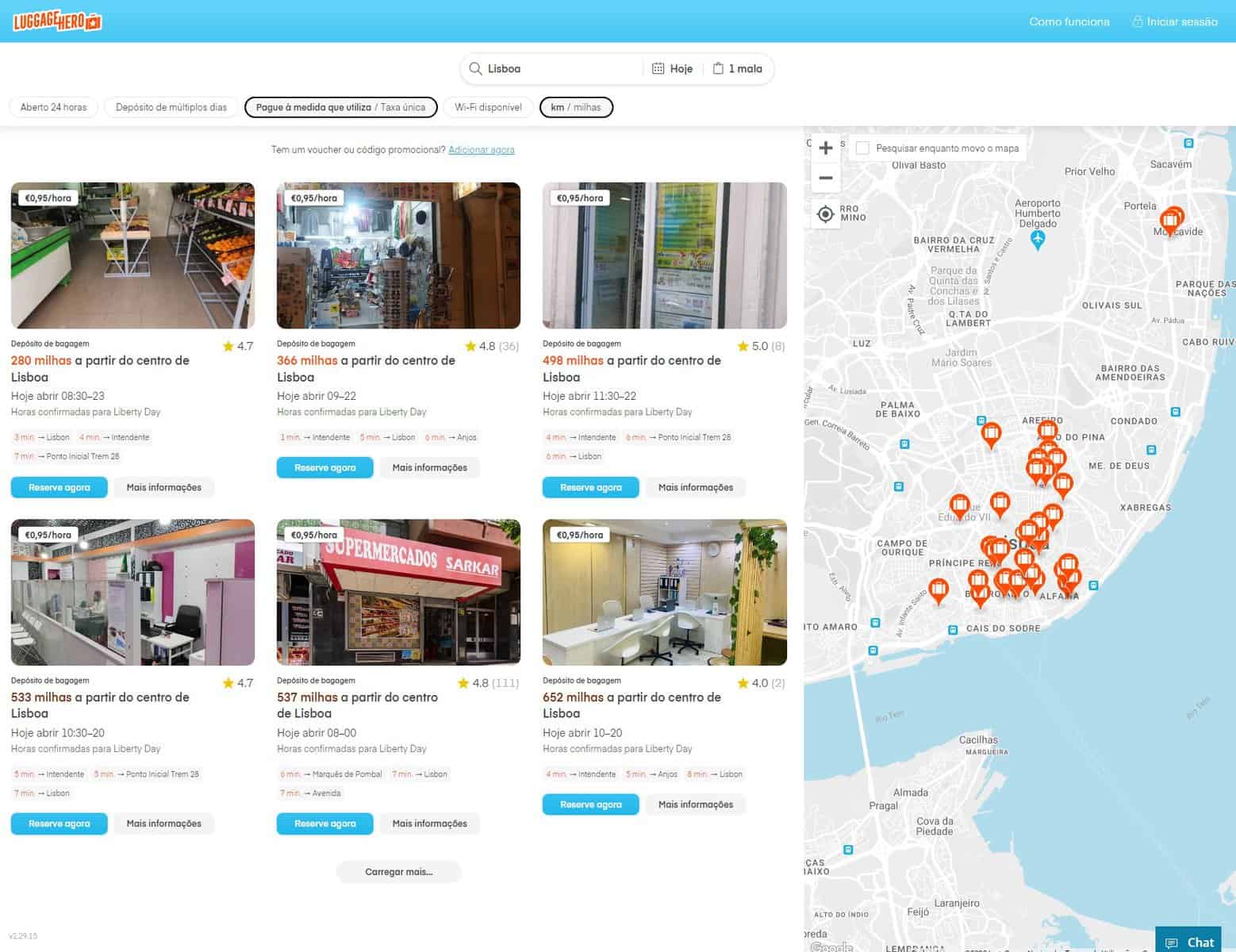Click Carregar mais to load more results
The width and height of the screenshot is (1236, 952).
click(398, 871)
